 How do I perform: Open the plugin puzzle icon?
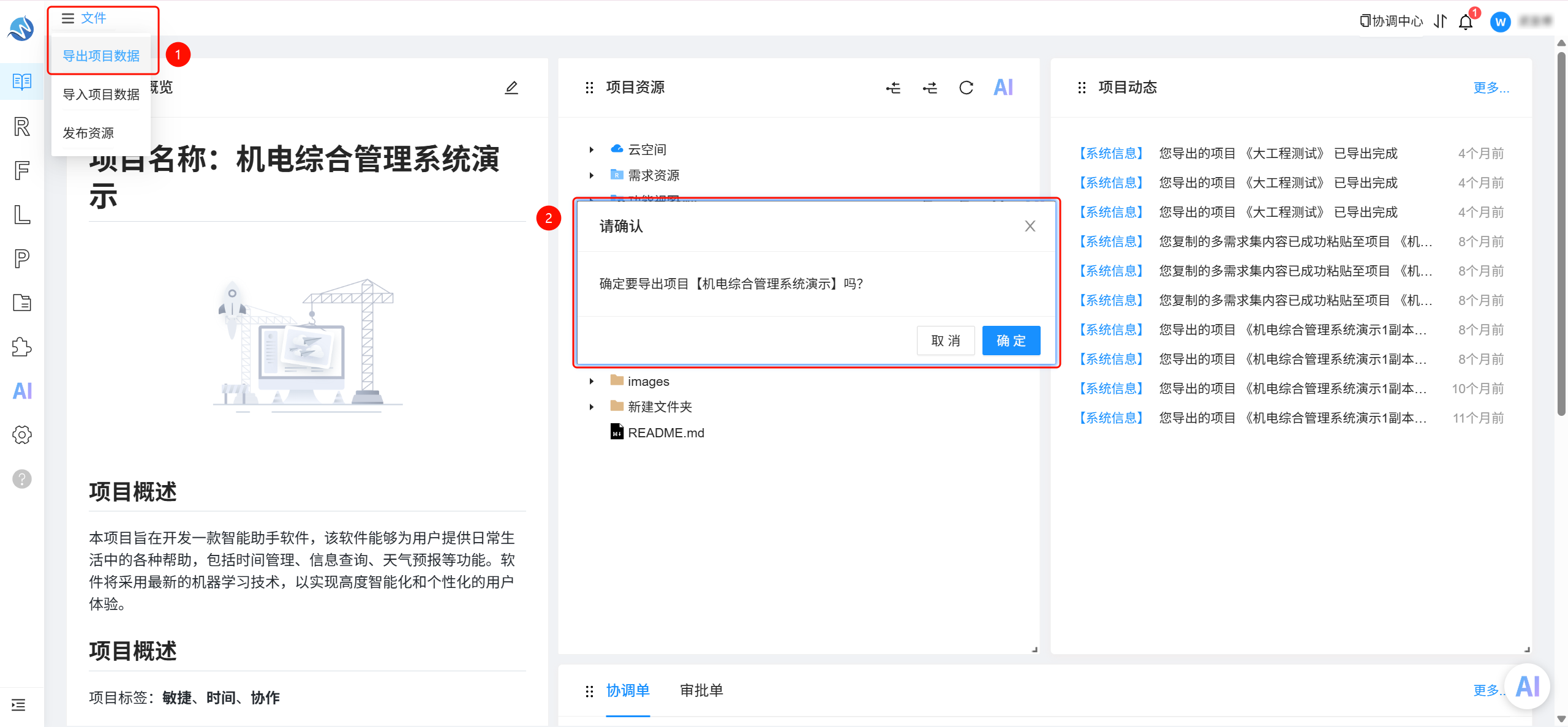[x=22, y=347]
